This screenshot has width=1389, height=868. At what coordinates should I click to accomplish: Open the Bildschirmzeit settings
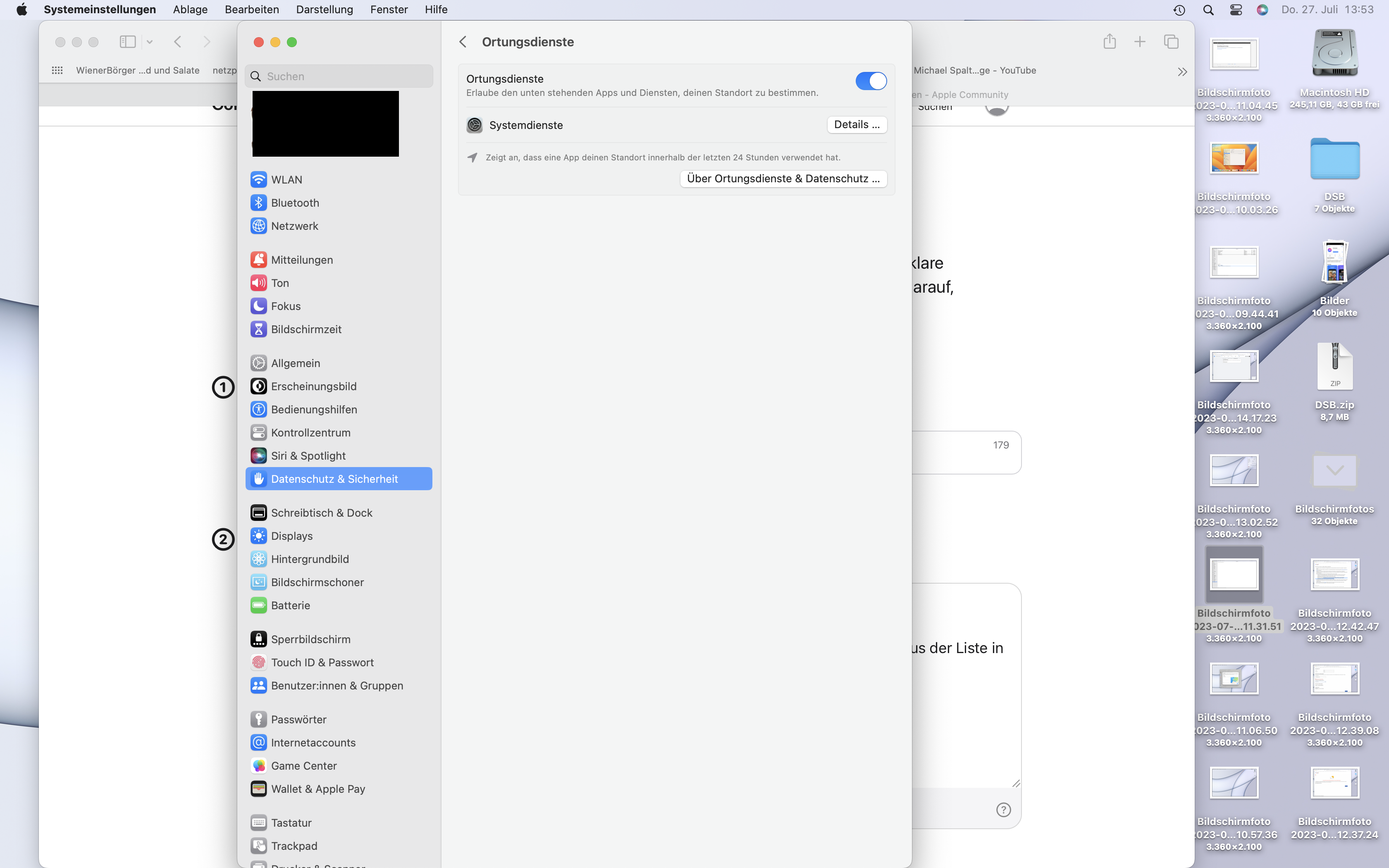pyautogui.click(x=305, y=329)
